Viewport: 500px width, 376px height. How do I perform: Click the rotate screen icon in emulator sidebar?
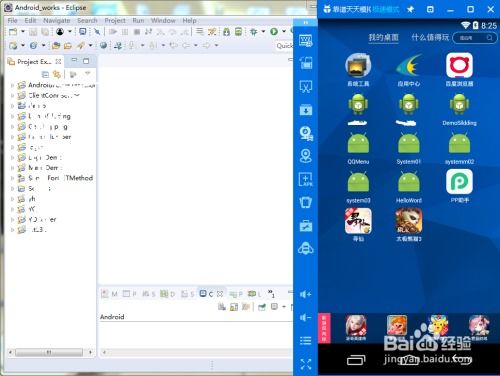(306, 63)
